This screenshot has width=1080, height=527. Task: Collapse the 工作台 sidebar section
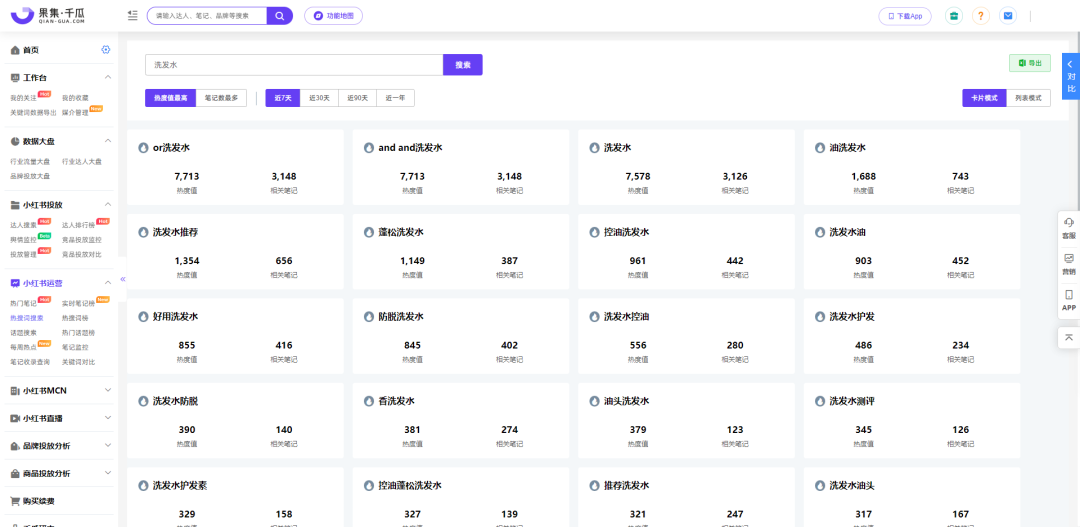pyautogui.click(x=107, y=77)
